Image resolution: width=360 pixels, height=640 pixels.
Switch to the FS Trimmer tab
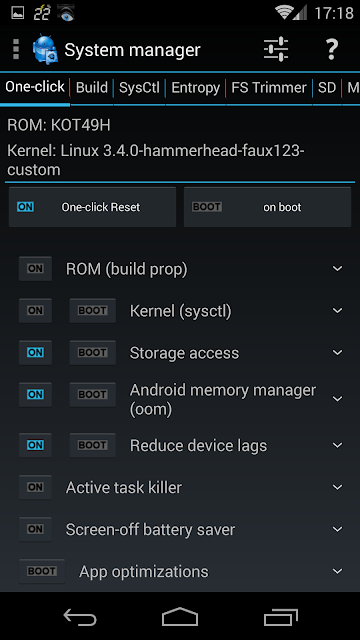269,88
